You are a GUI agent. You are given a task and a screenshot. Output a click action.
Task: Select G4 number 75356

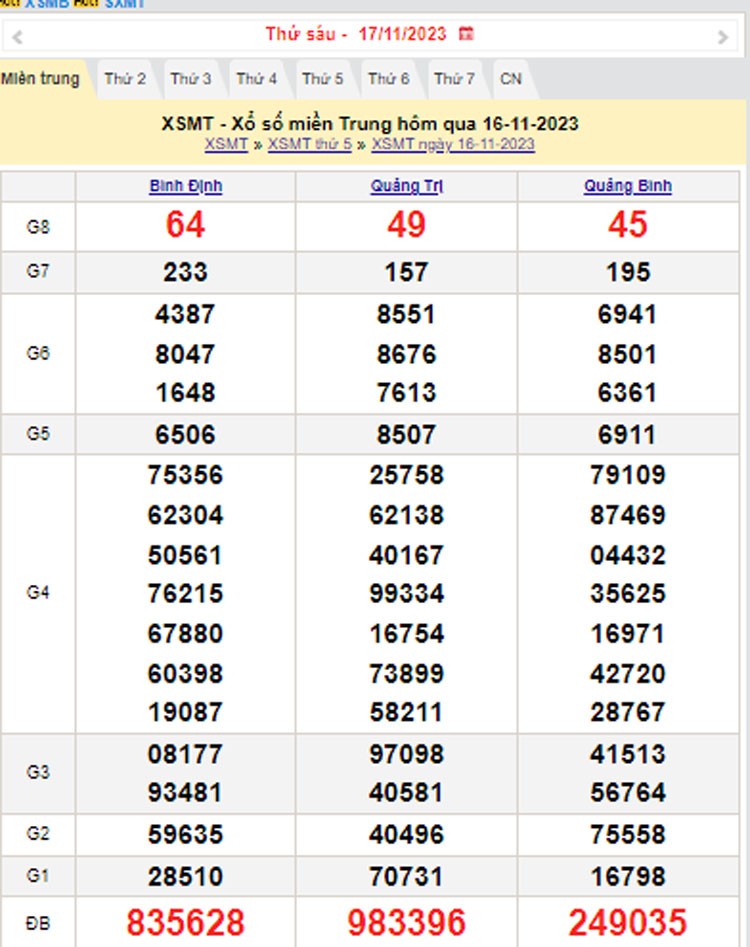coord(185,475)
